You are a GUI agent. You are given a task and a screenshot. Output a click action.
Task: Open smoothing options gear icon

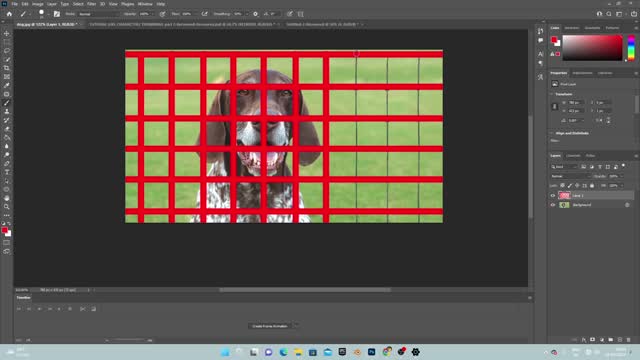tap(256, 14)
